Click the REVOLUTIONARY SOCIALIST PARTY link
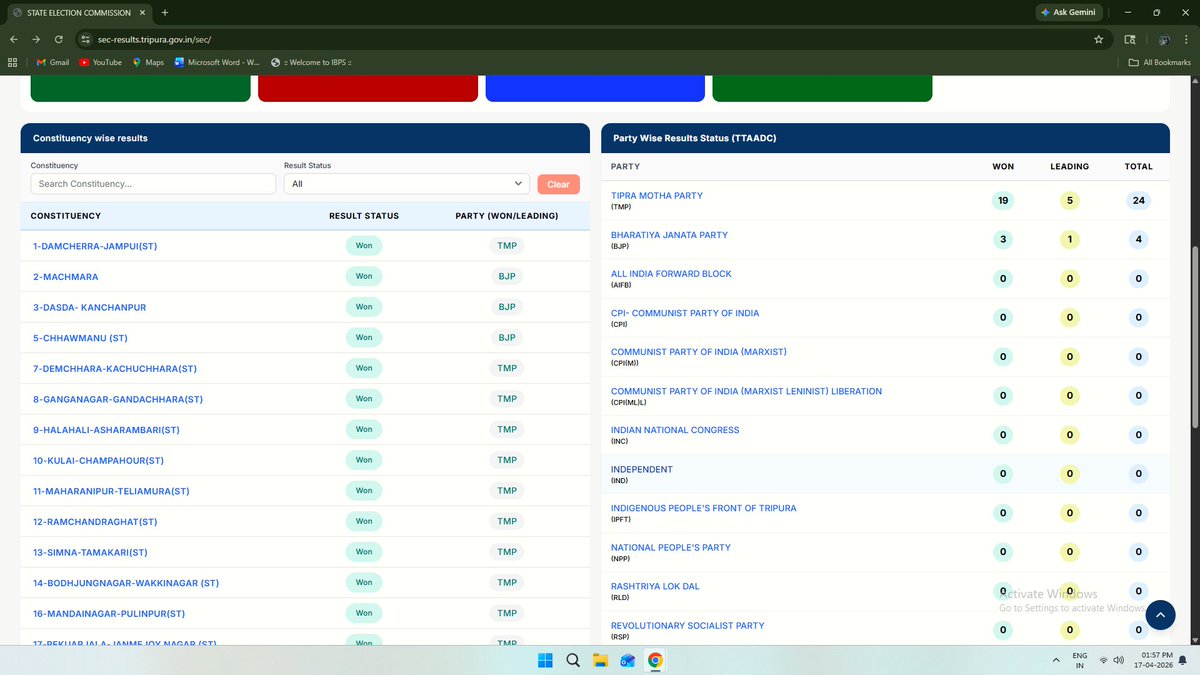 [x=688, y=625]
